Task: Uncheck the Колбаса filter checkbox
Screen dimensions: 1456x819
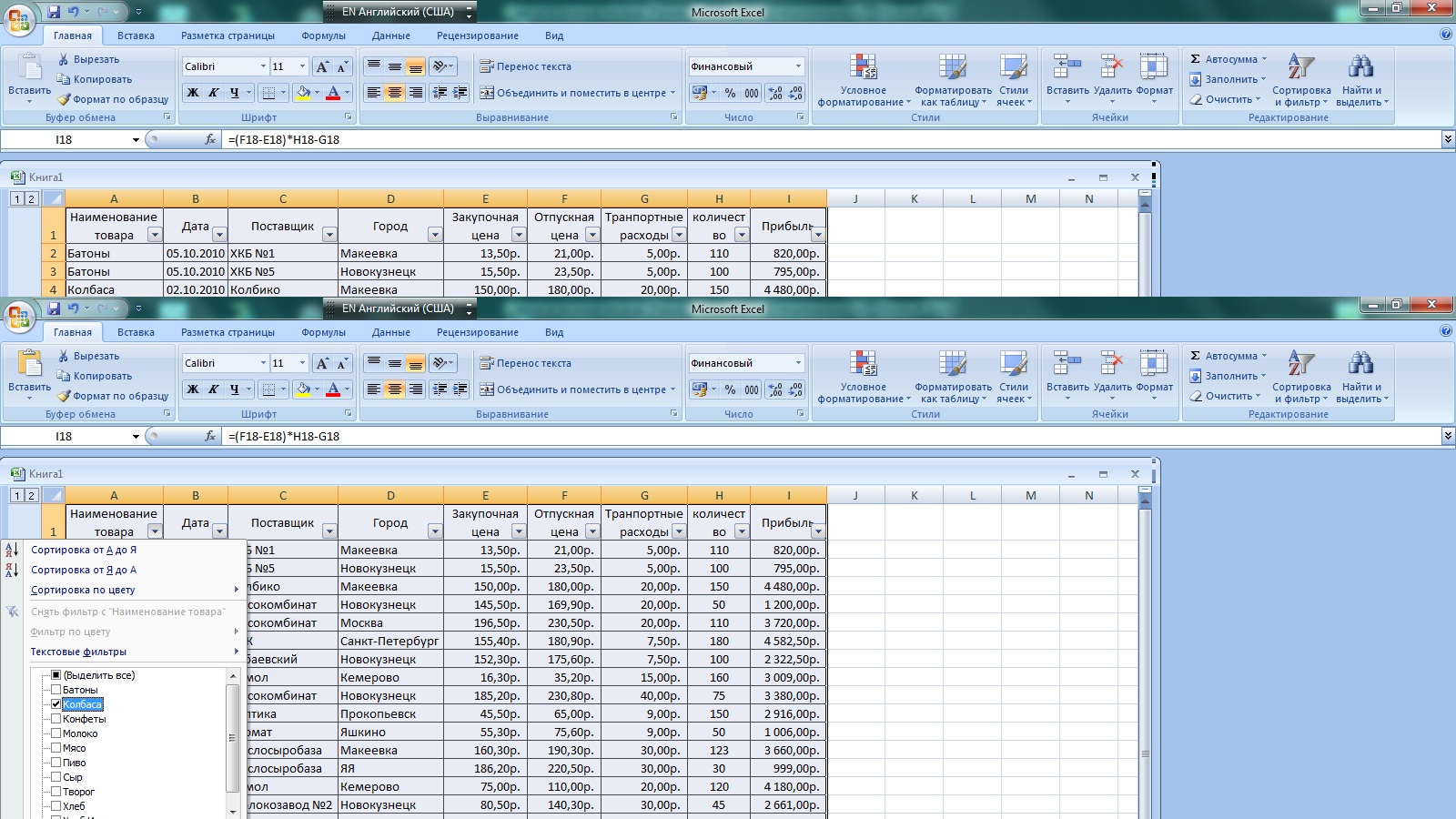Action: click(56, 704)
